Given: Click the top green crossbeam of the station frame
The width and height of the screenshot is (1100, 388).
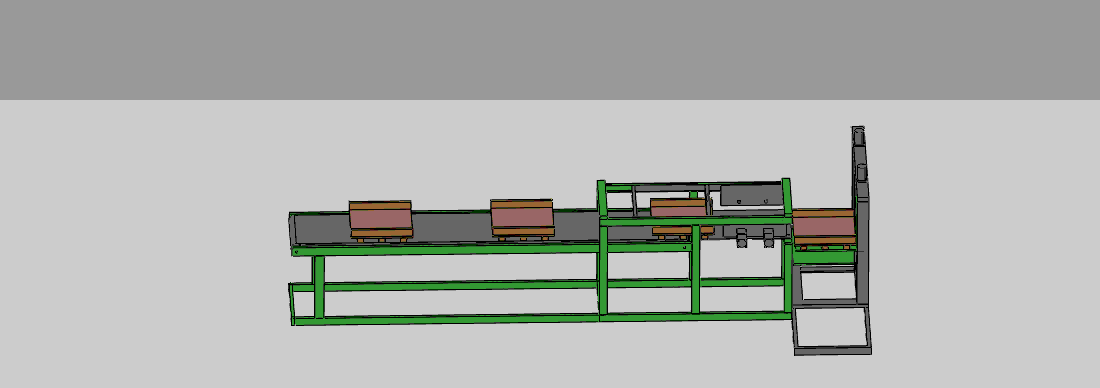Looking at the screenshot, I should pyautogui.click(x=694, y=185).
